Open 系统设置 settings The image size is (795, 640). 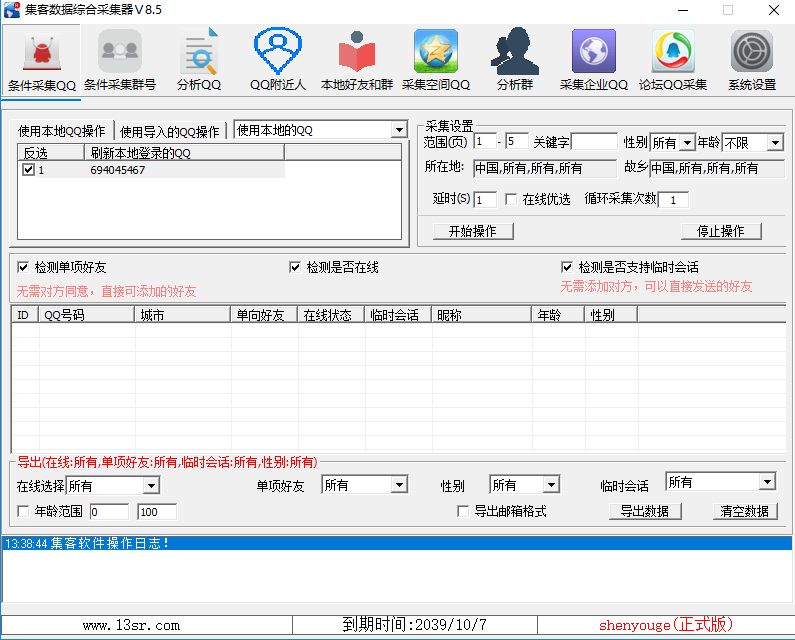[x=752, y=62]
